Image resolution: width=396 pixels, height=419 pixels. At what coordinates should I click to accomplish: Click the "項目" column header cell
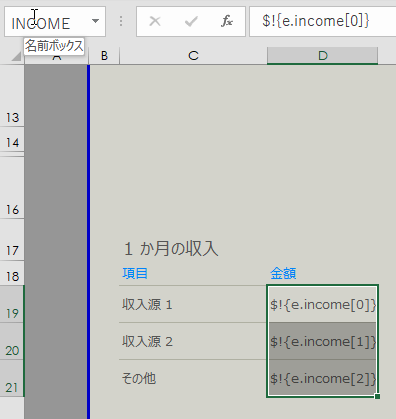pyautogui.click(x=135, y=274)
